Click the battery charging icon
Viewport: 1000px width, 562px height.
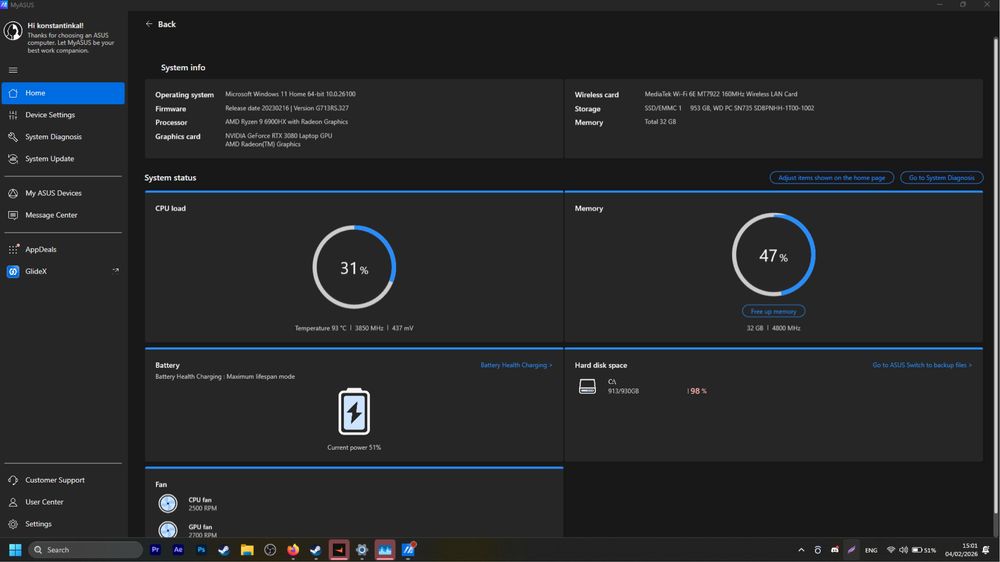click(354, 412)
